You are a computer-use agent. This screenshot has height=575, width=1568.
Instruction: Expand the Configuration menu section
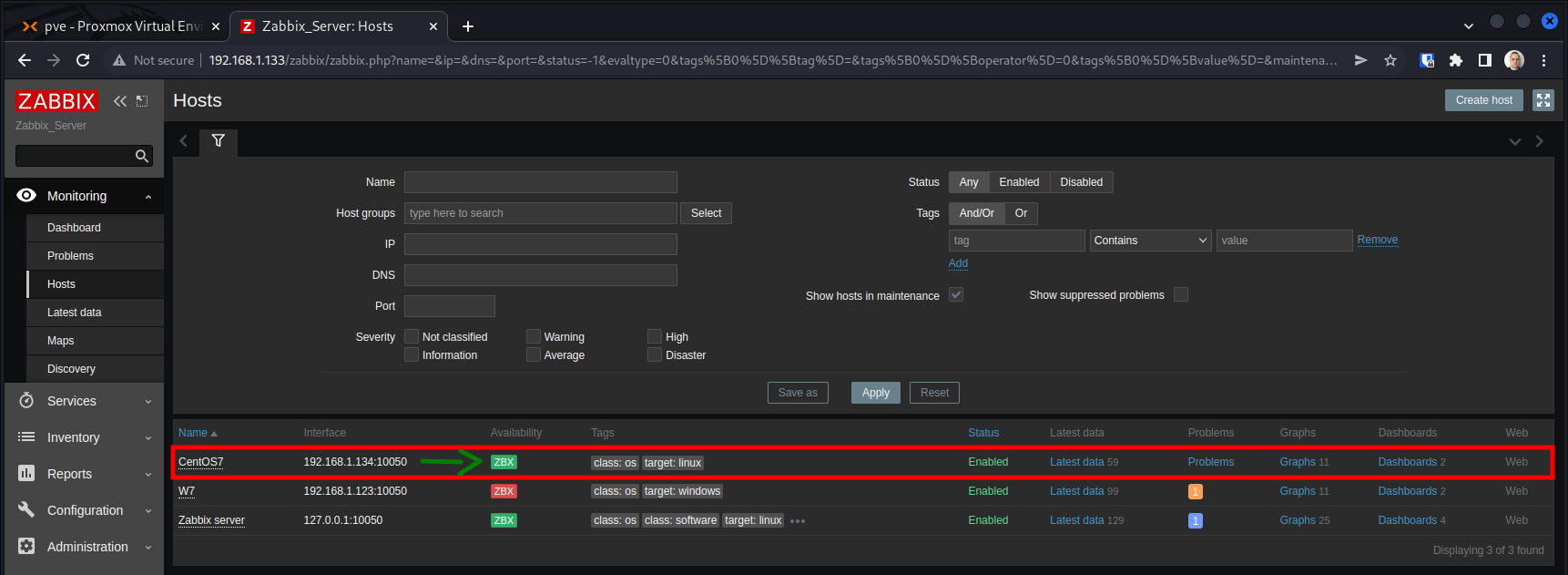point(148,511)
